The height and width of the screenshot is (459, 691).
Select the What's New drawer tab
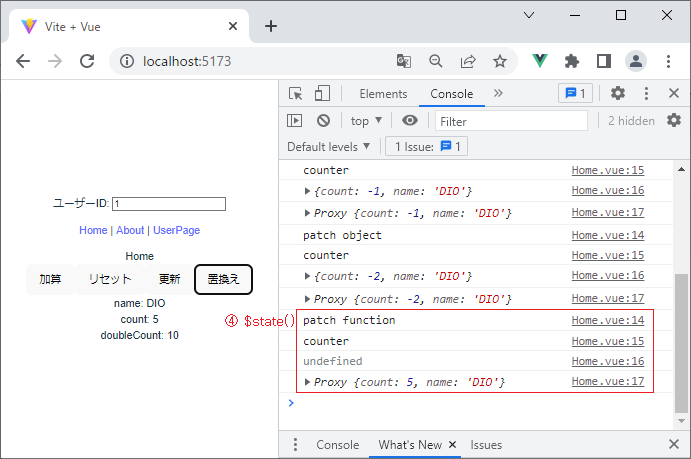pos(410,445)
